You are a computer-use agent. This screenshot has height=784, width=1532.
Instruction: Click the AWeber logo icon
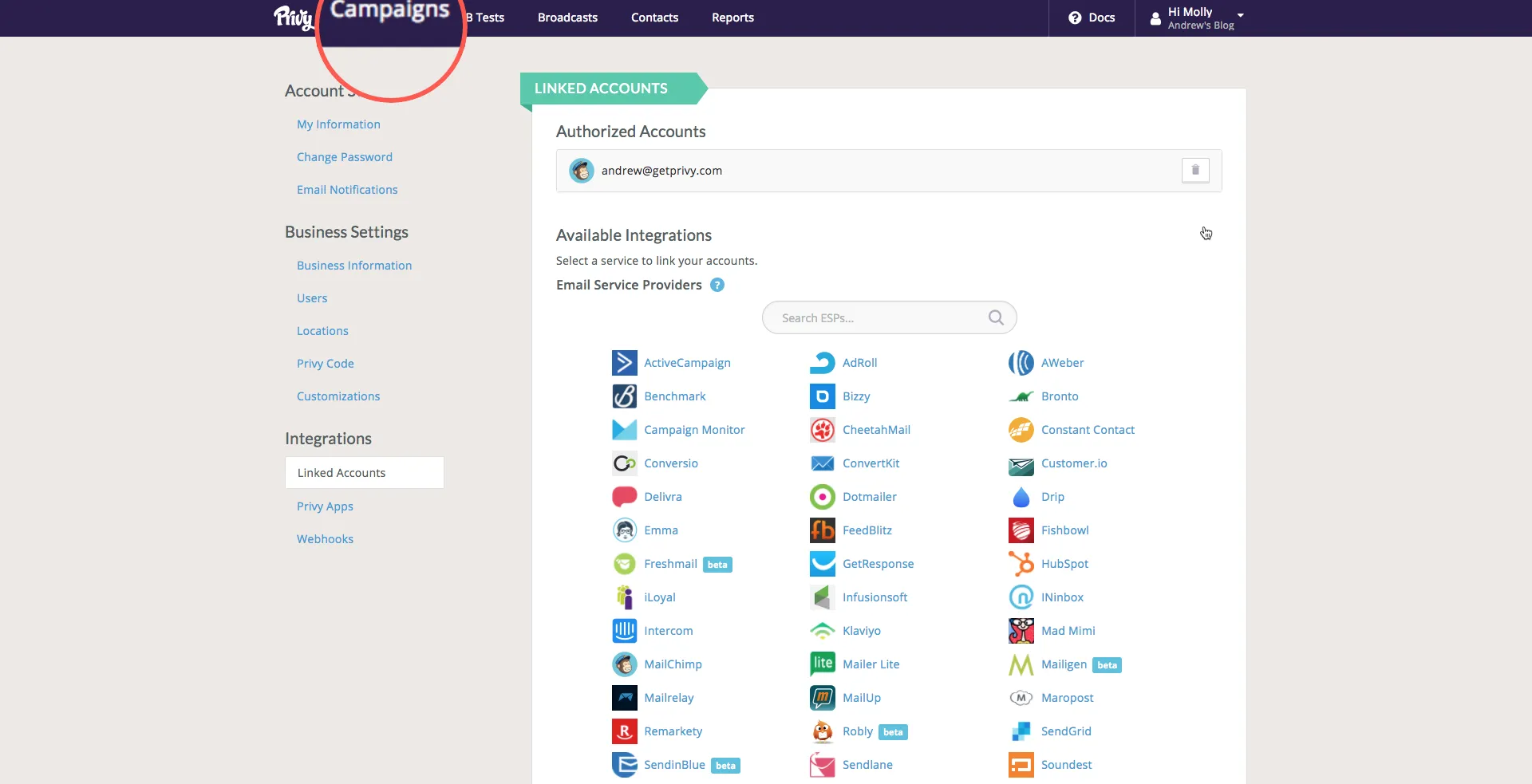[x=1021, y=363]
